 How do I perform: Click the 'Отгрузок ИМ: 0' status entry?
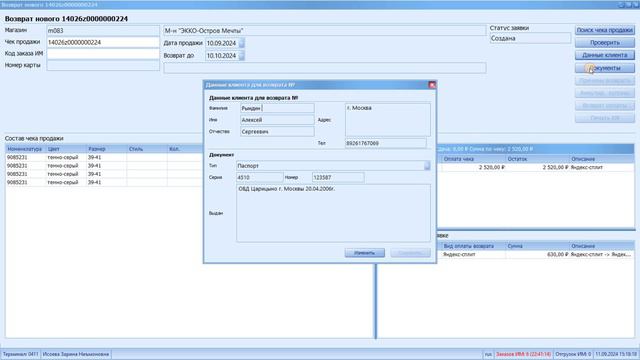[573, 354]
